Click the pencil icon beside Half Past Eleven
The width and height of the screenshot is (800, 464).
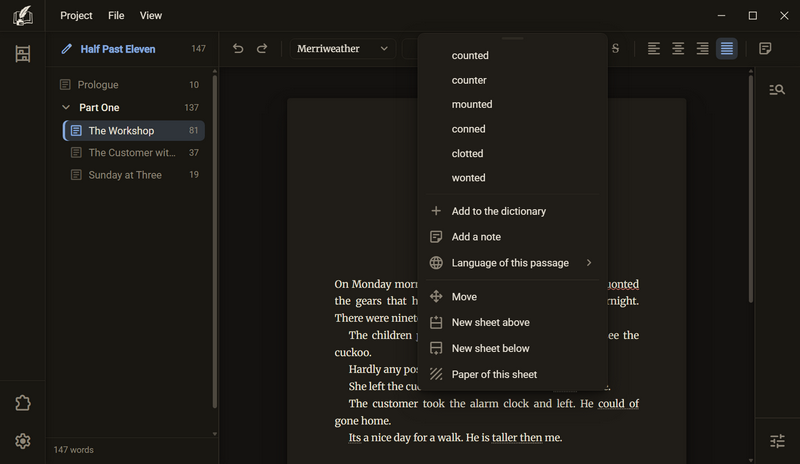tap(66, 49)
